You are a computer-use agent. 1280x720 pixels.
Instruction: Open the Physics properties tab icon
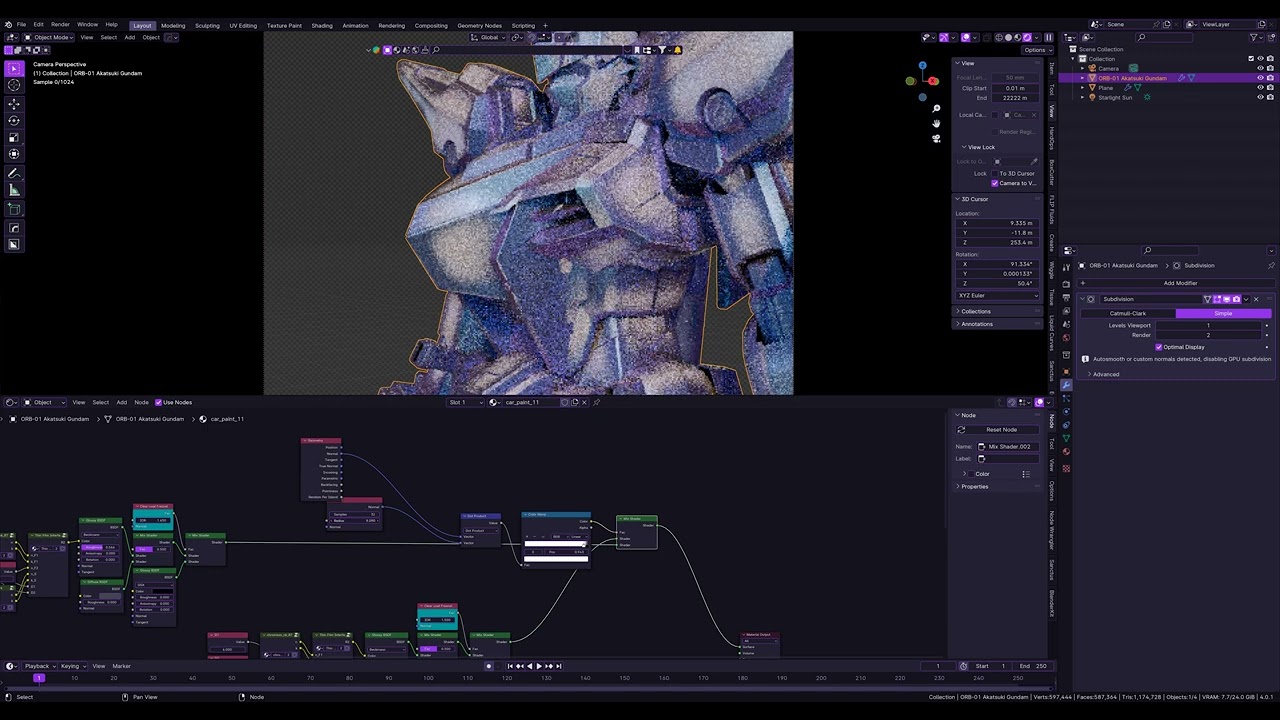pyautogui.click(x=1066, y=413)
